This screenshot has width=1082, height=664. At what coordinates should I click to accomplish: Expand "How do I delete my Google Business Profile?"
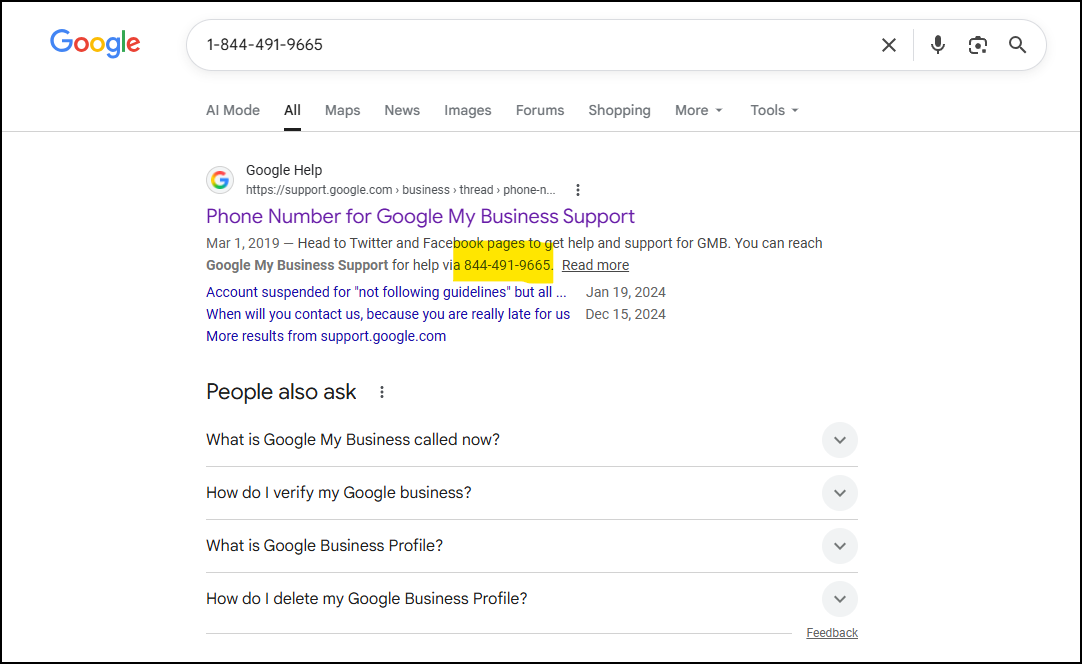click(839, 599)
